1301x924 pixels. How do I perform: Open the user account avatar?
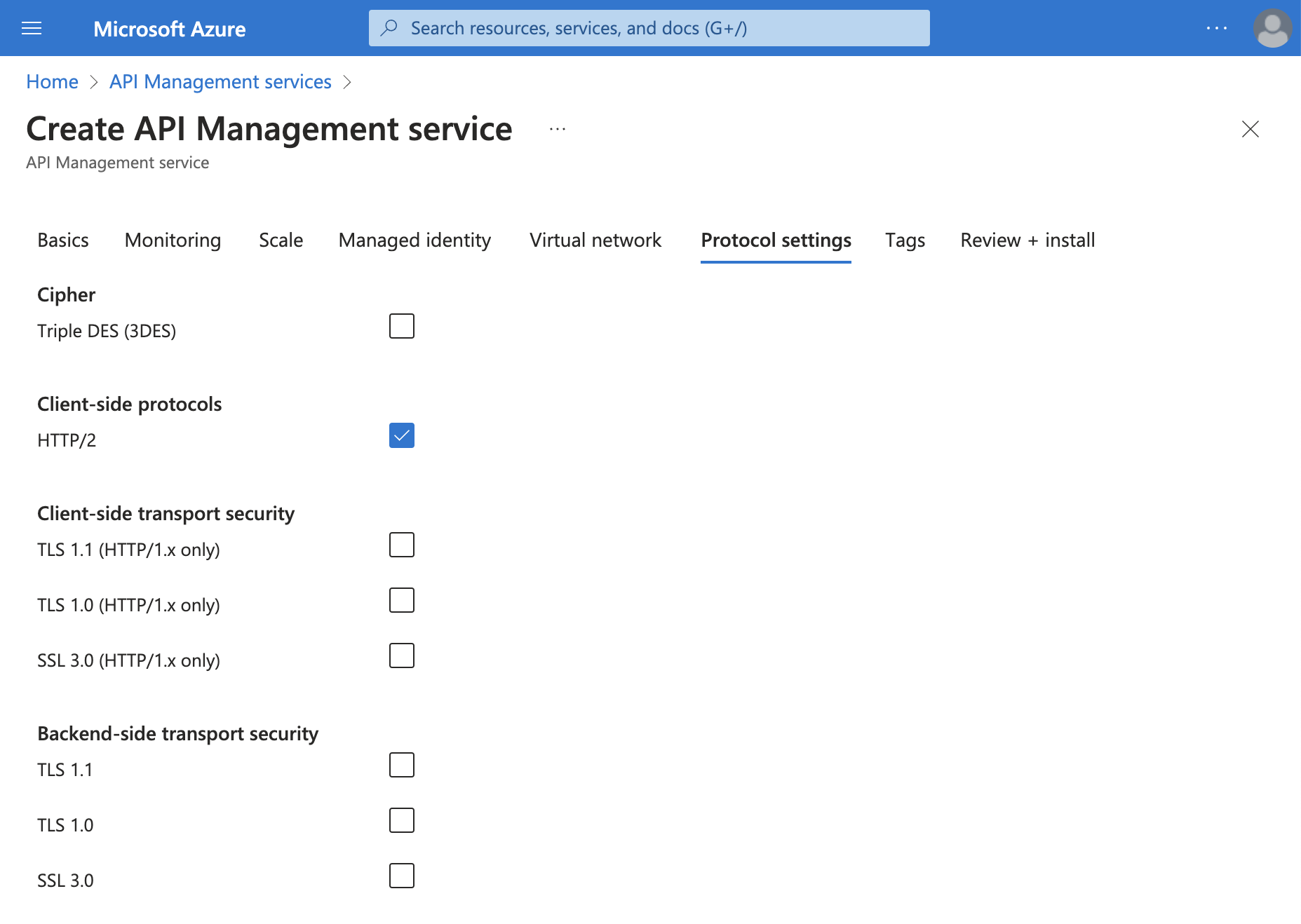click(1272, 28)
